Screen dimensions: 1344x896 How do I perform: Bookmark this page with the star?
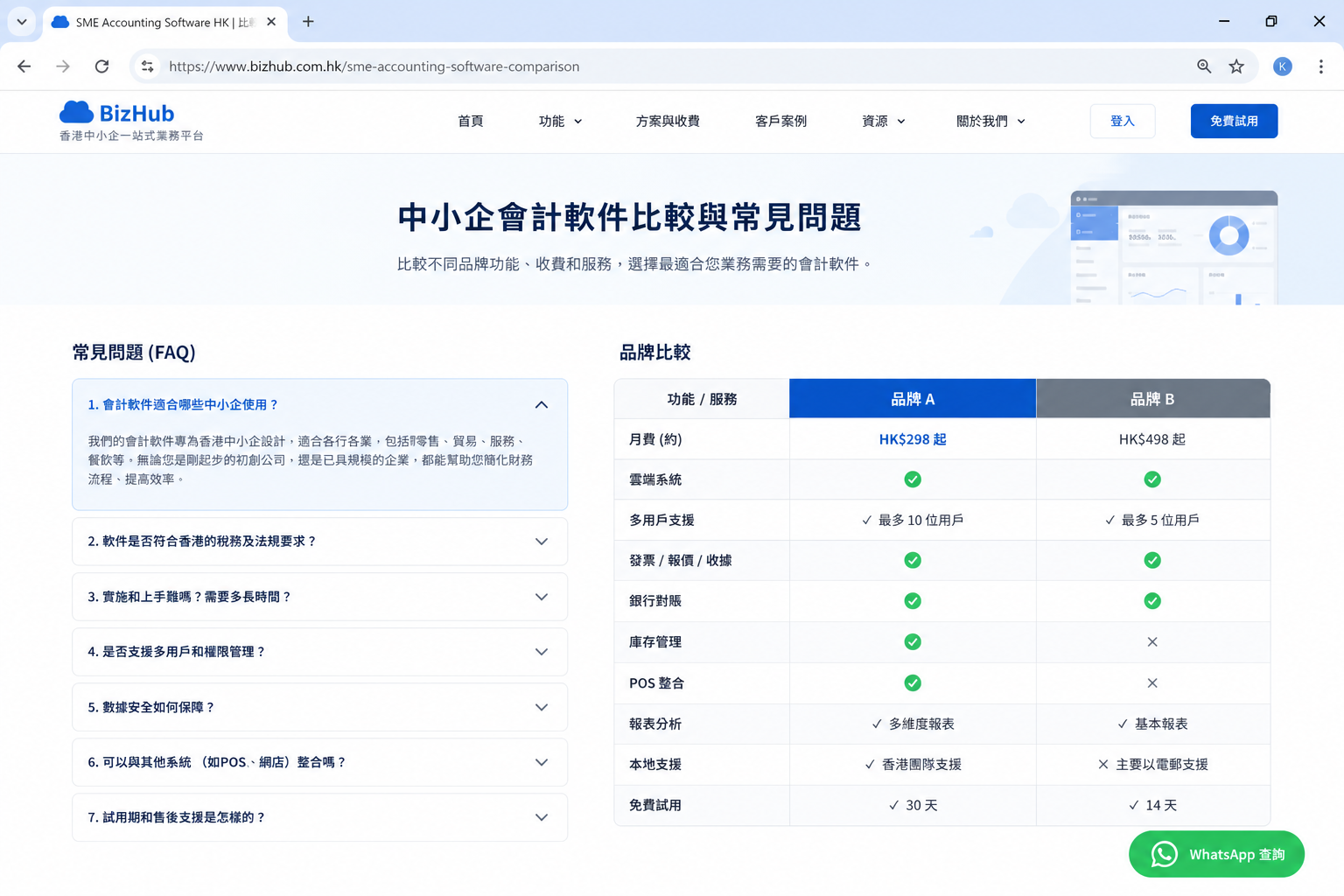click(1236, 66)
